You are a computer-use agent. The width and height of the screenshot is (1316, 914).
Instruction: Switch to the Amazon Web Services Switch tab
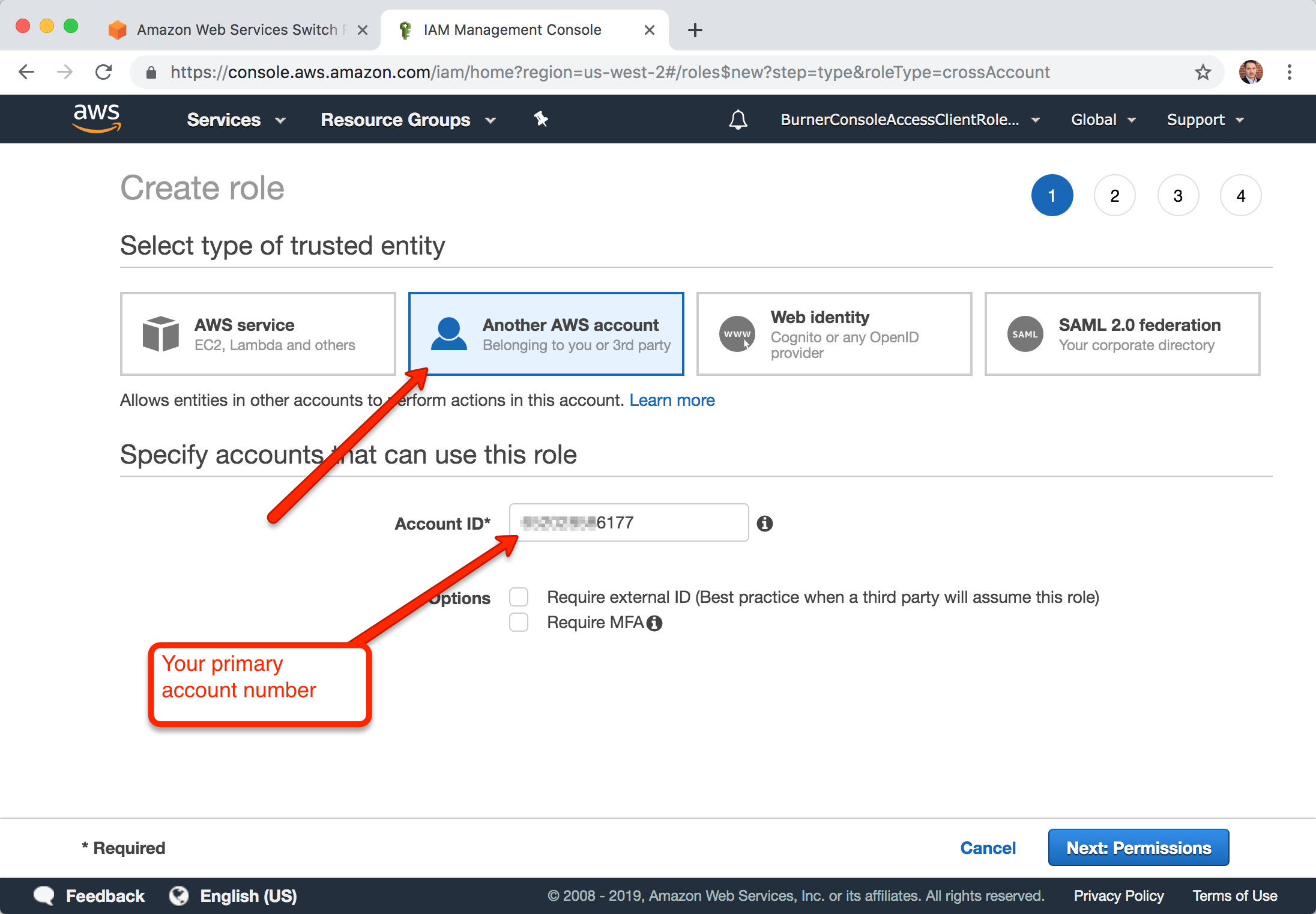237,30
